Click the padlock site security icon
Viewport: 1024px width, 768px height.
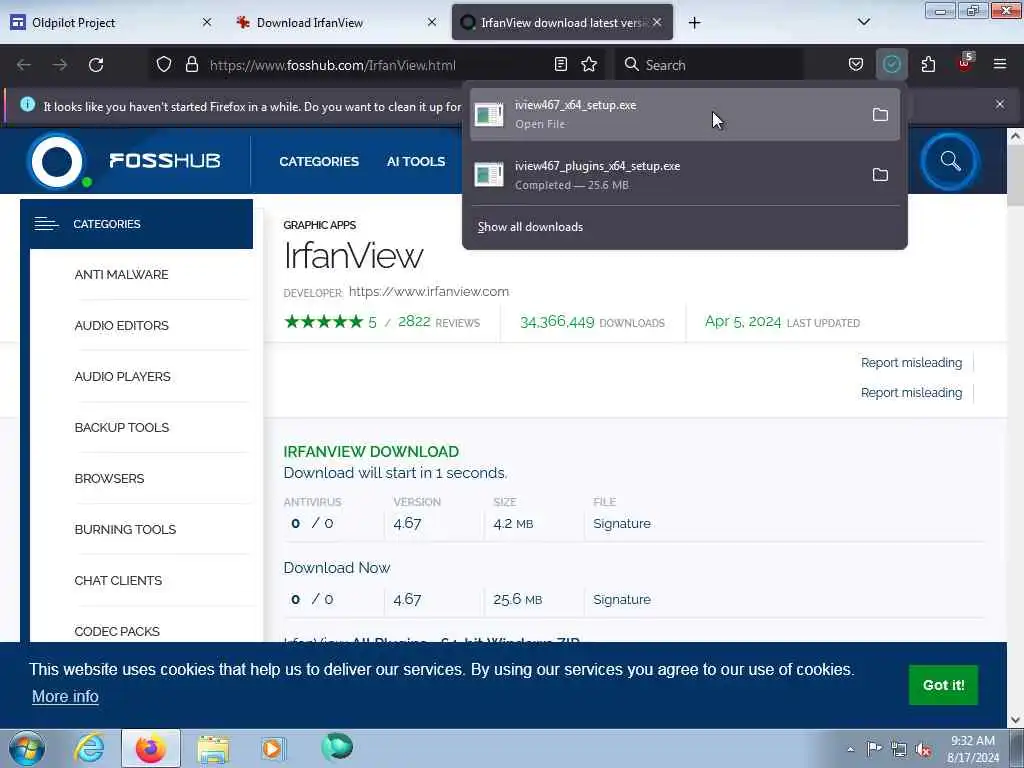(191, 64)
